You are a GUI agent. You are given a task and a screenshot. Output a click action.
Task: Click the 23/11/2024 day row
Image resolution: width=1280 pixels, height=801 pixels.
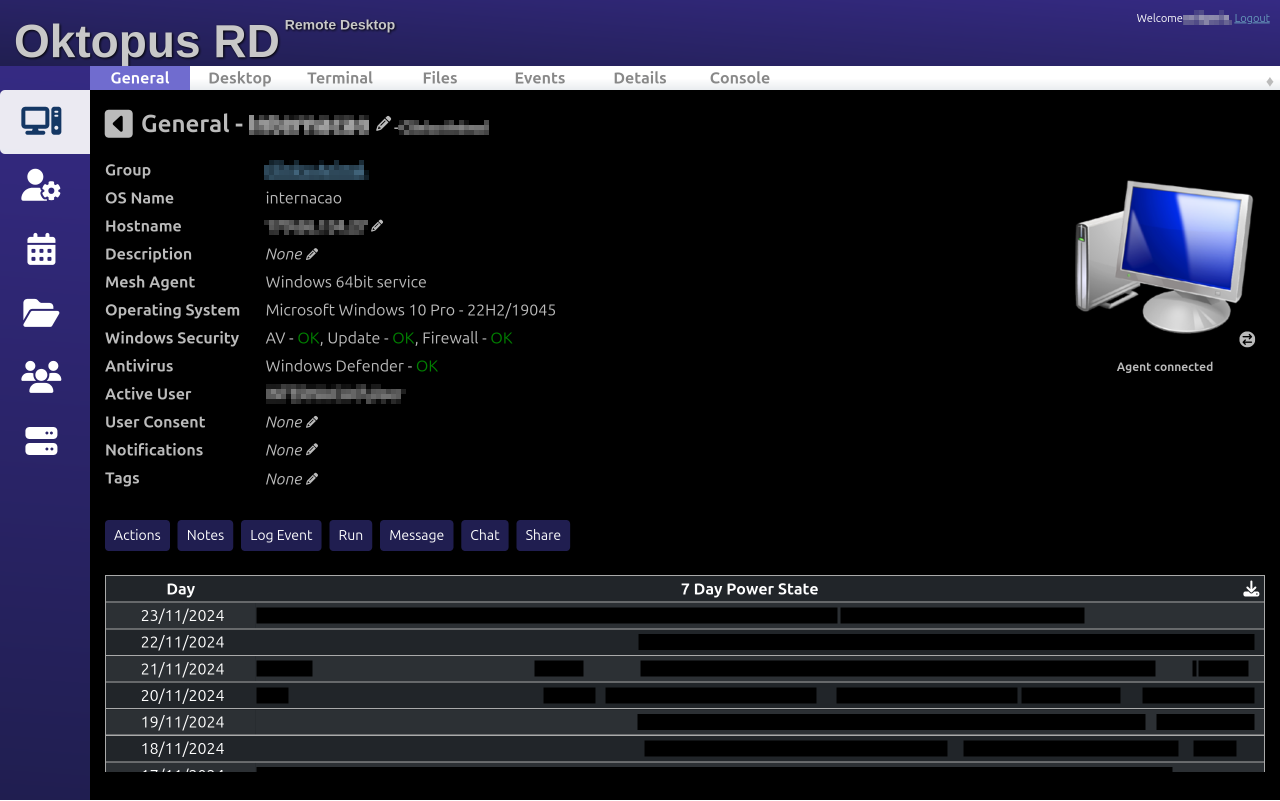(685, 616)
